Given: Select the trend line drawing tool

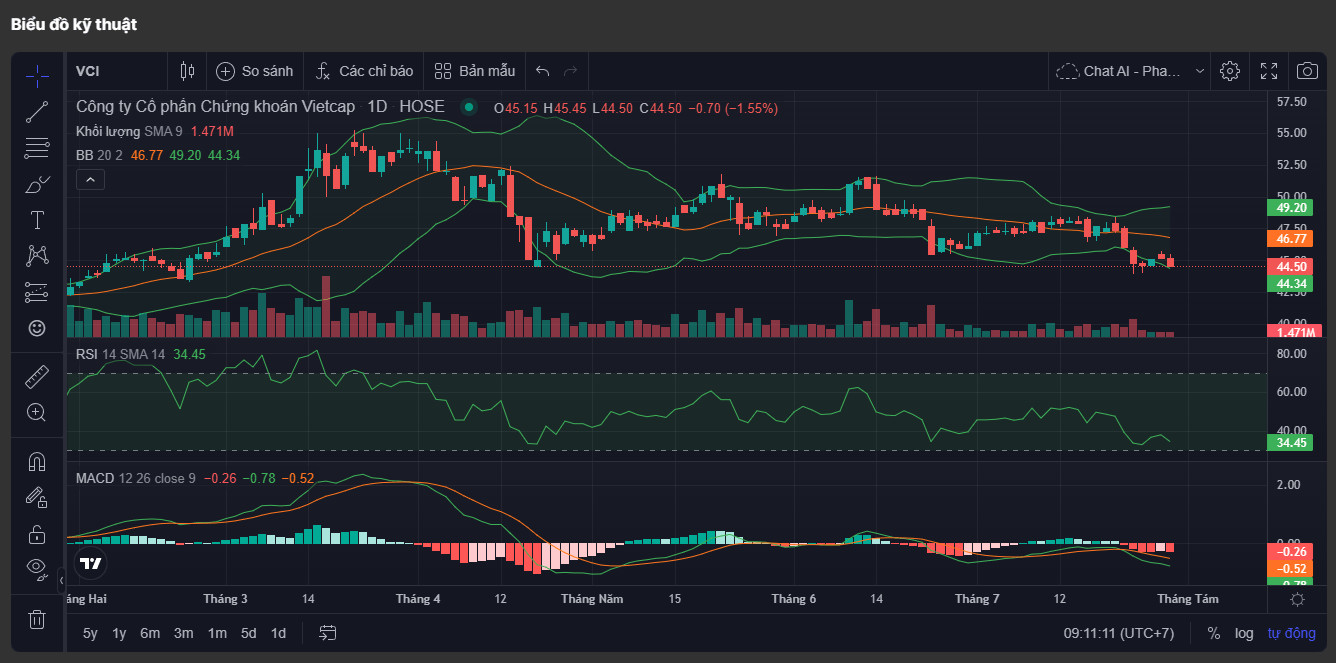Looking at the screenshot, I should tap(37, 111).
